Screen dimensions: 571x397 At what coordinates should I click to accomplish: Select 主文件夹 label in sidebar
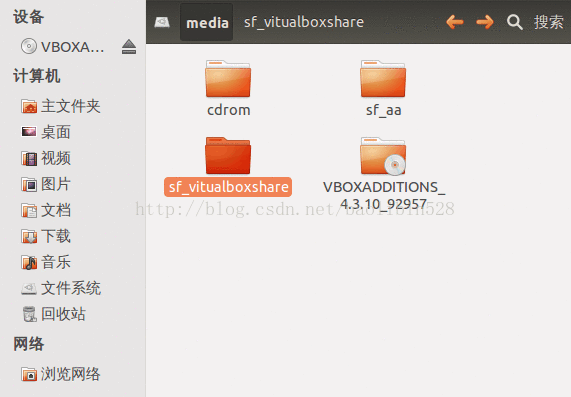tap(71, 106)
